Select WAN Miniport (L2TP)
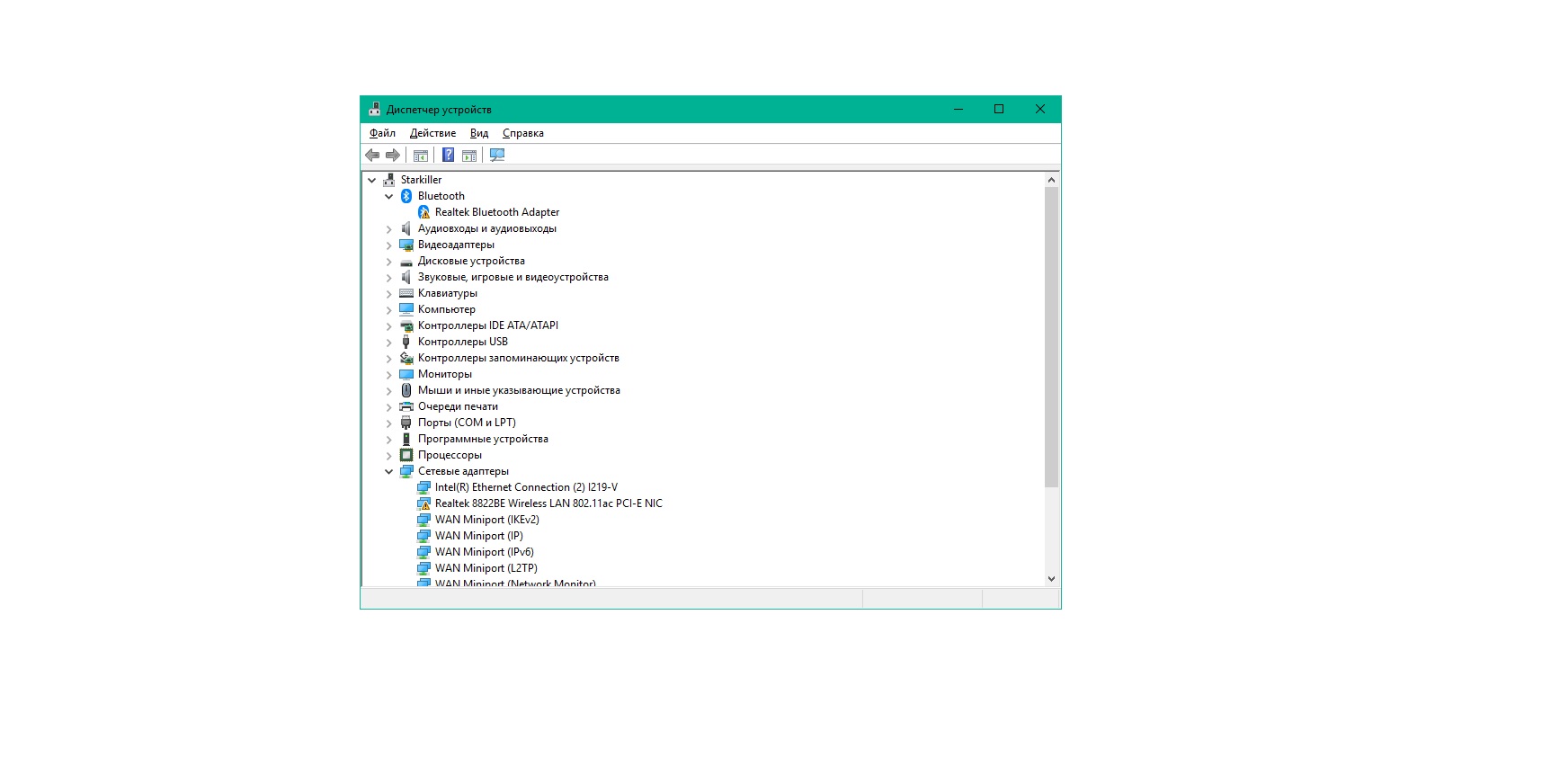Image resolution: width=1560 pixels, height=784 pixels. click(486, 568)
